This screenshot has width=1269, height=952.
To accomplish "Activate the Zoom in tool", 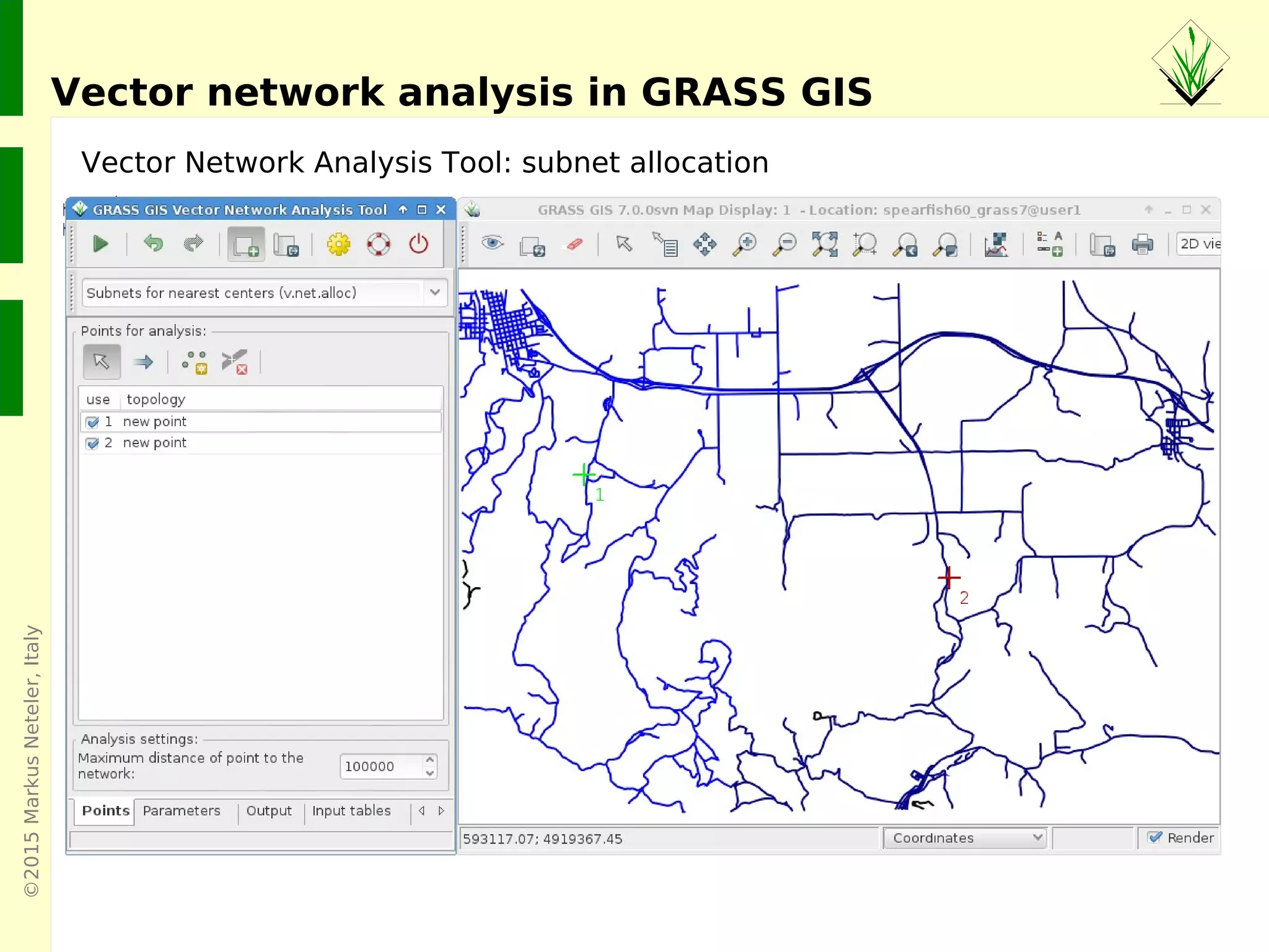I will tap(745, 245).
